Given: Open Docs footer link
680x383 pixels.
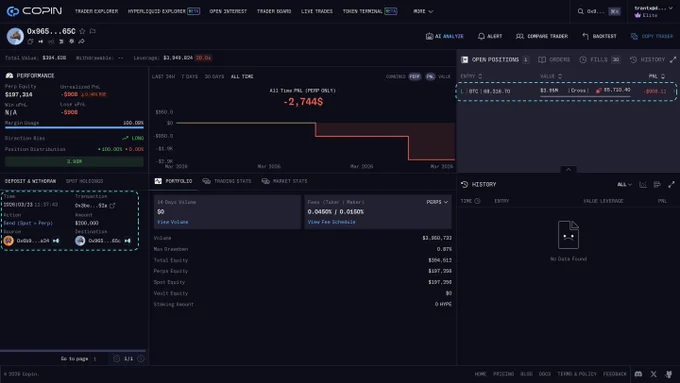Looking at the screenshot, I should click(545, 374).
